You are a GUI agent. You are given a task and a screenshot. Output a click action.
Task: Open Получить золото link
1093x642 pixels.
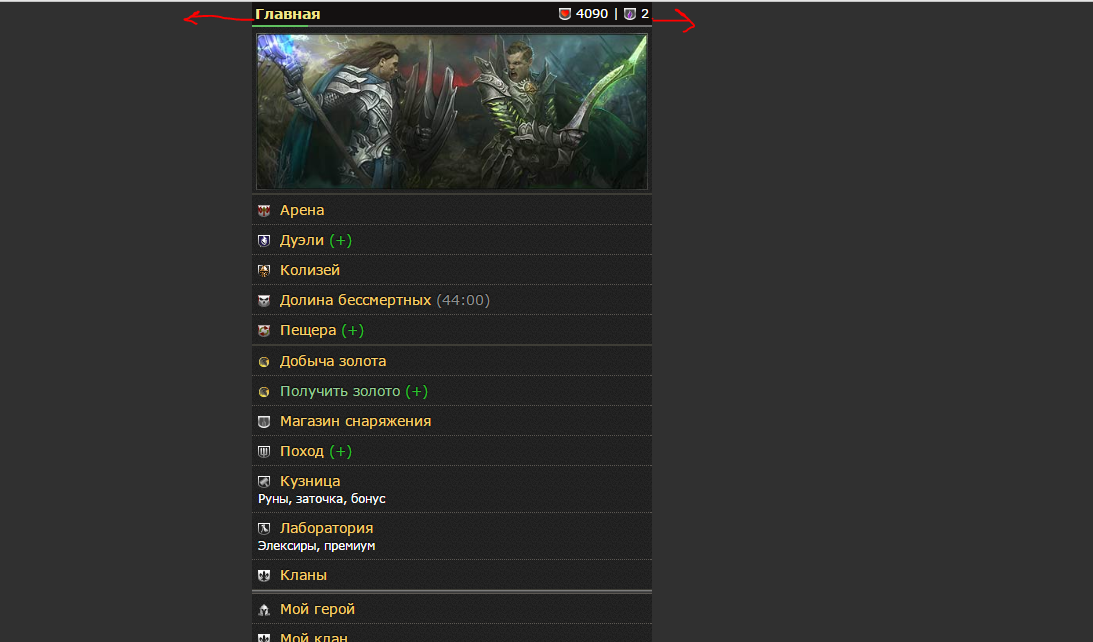point(340,392)
